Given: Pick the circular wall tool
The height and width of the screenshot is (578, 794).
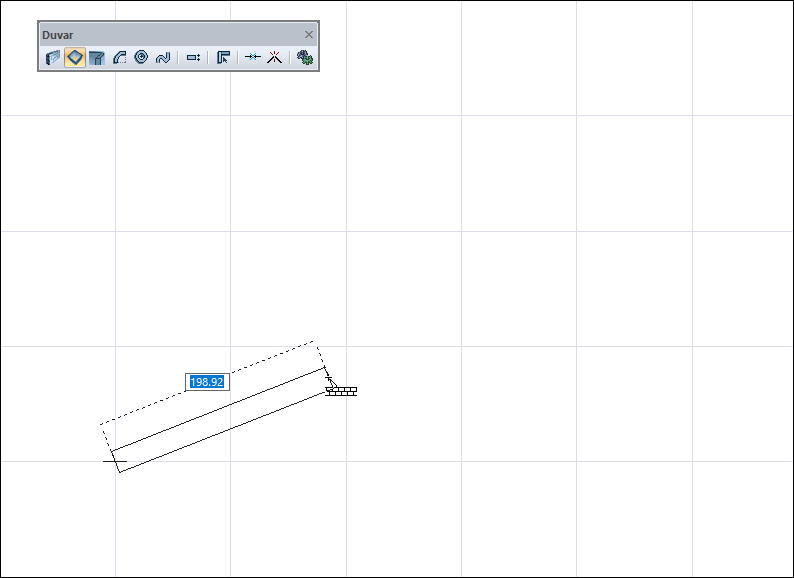Looking at the screenshot, I should tap(141, 57).
